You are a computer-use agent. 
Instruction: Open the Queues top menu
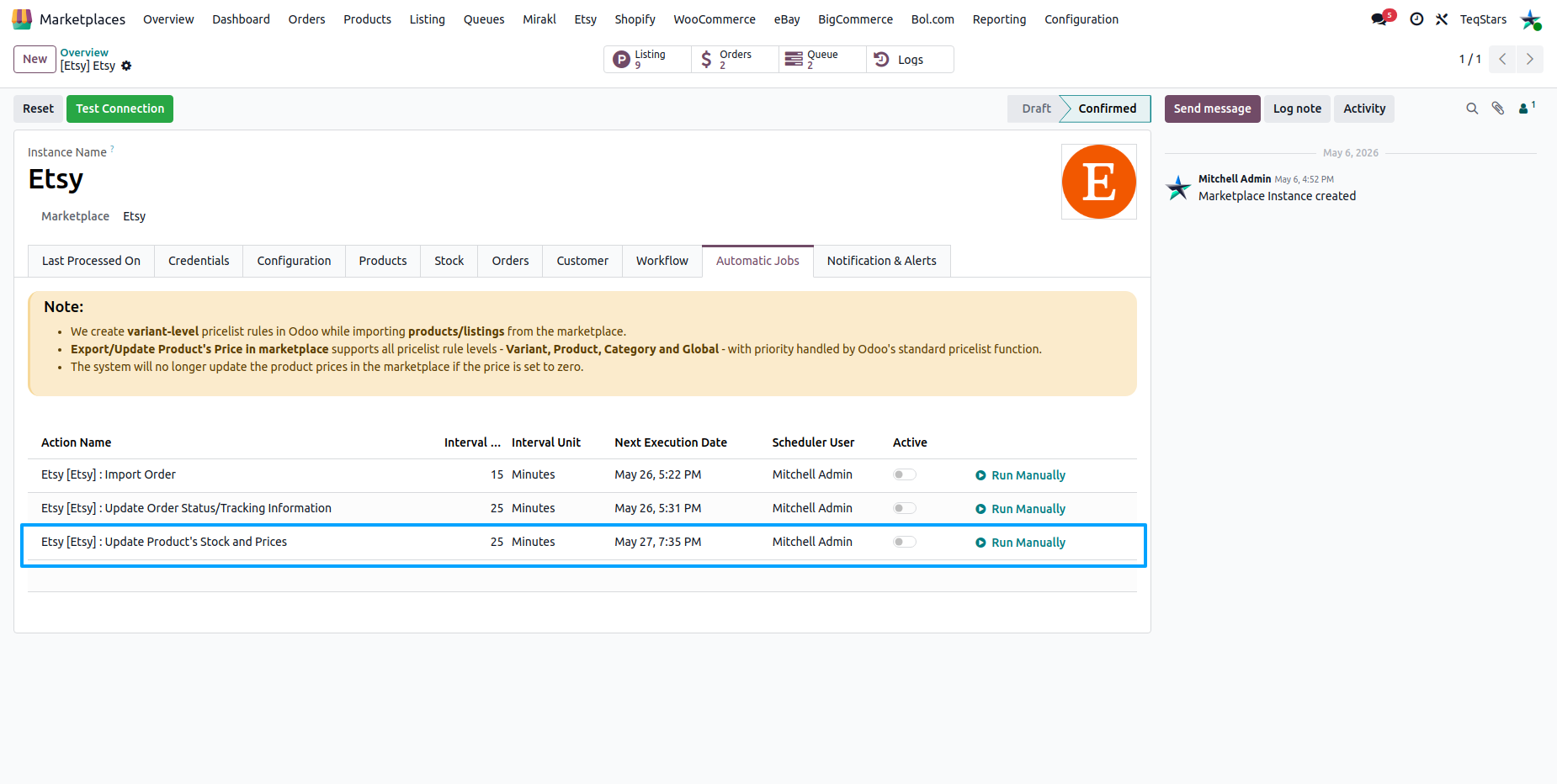click(484, 19)
